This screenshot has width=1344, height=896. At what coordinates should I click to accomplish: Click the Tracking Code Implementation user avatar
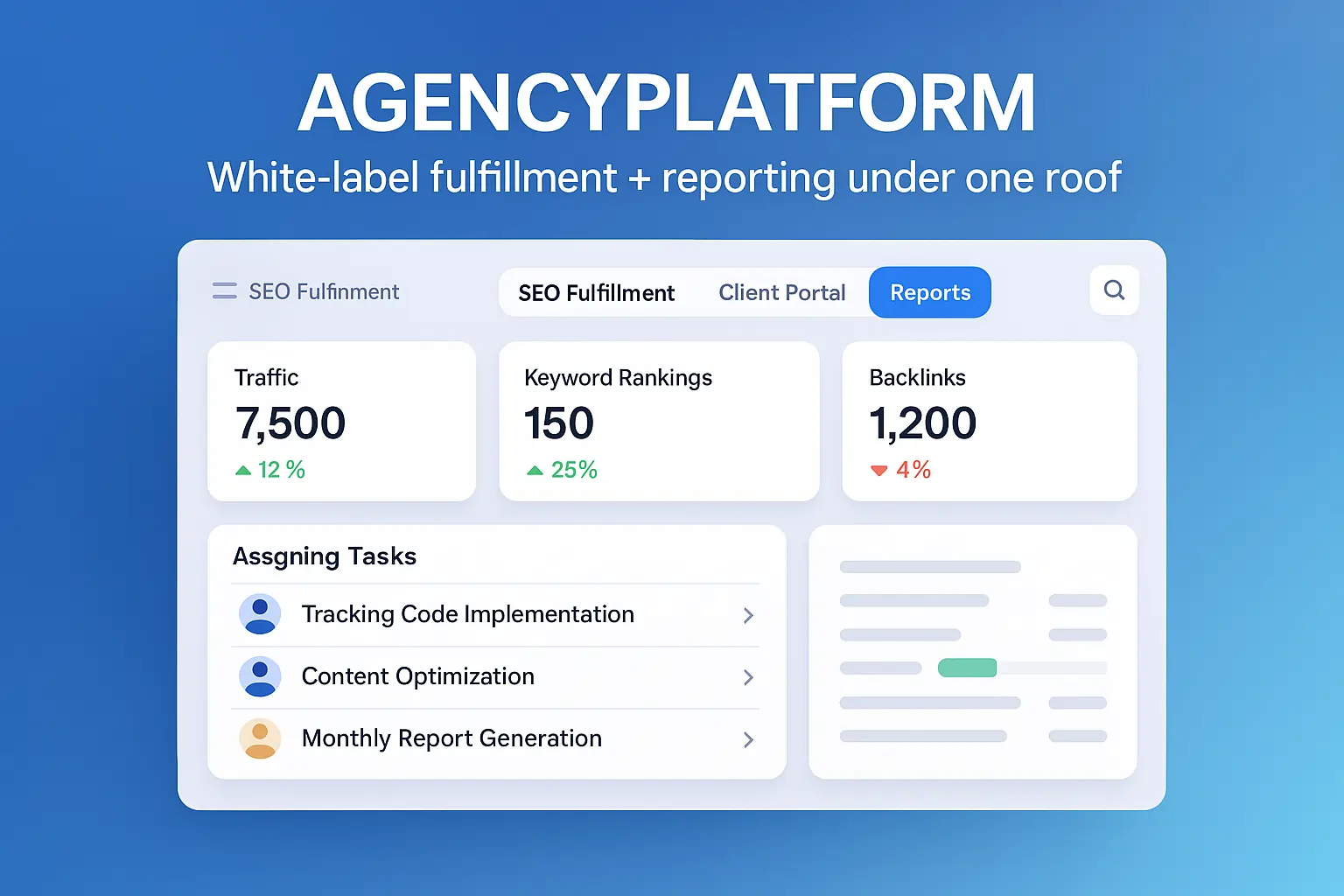point(260,614)
